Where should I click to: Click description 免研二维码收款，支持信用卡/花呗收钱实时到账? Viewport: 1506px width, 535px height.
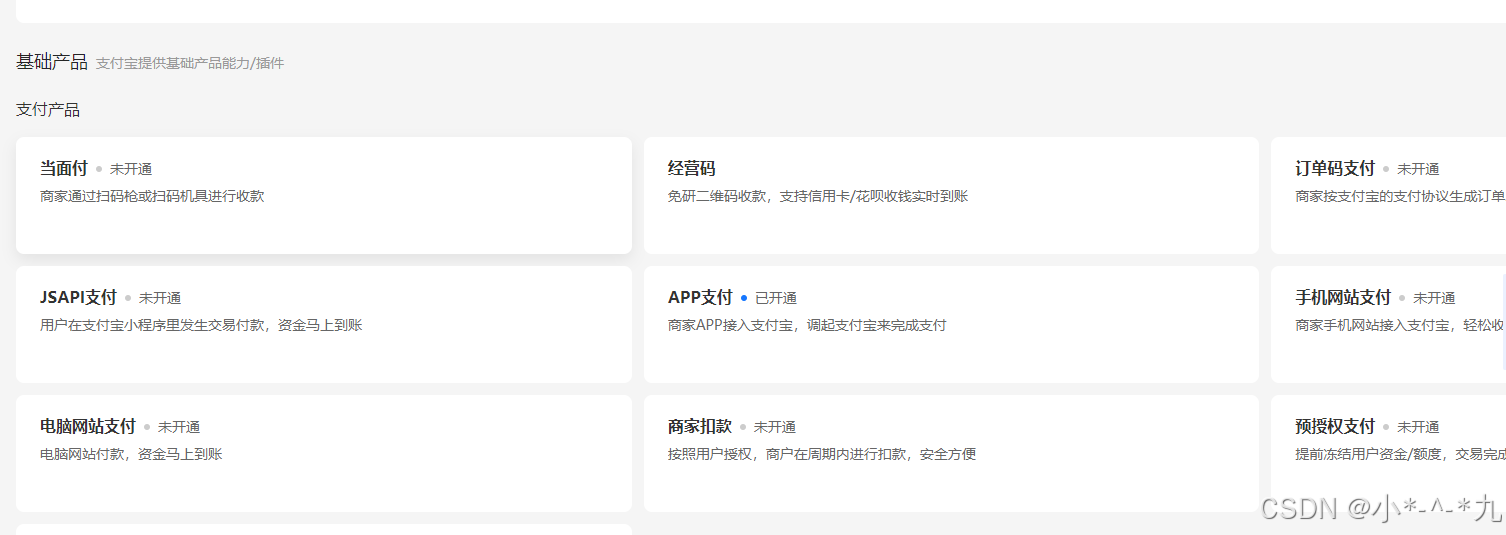click(818, 196)
